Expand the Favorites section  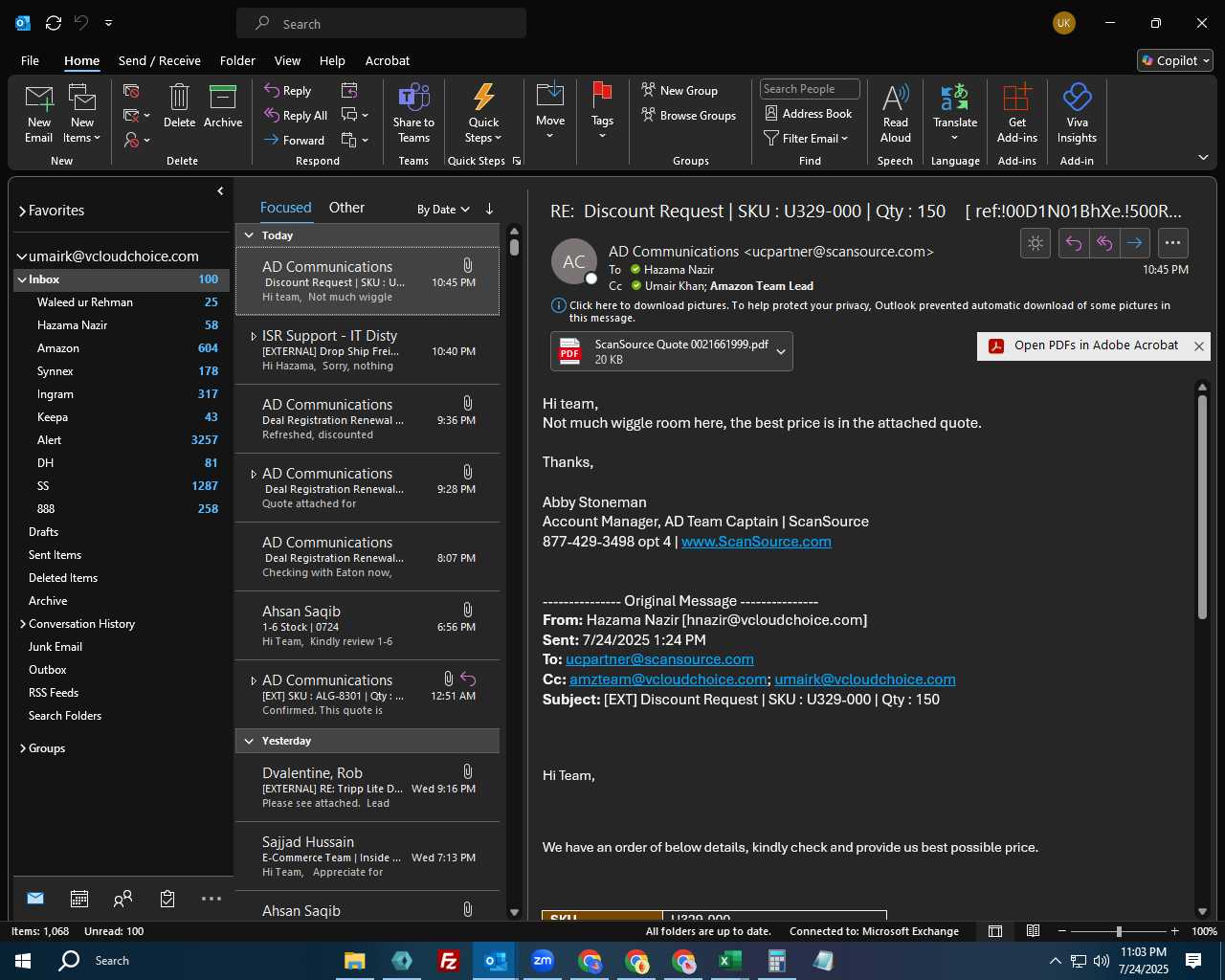coord(22,211)
